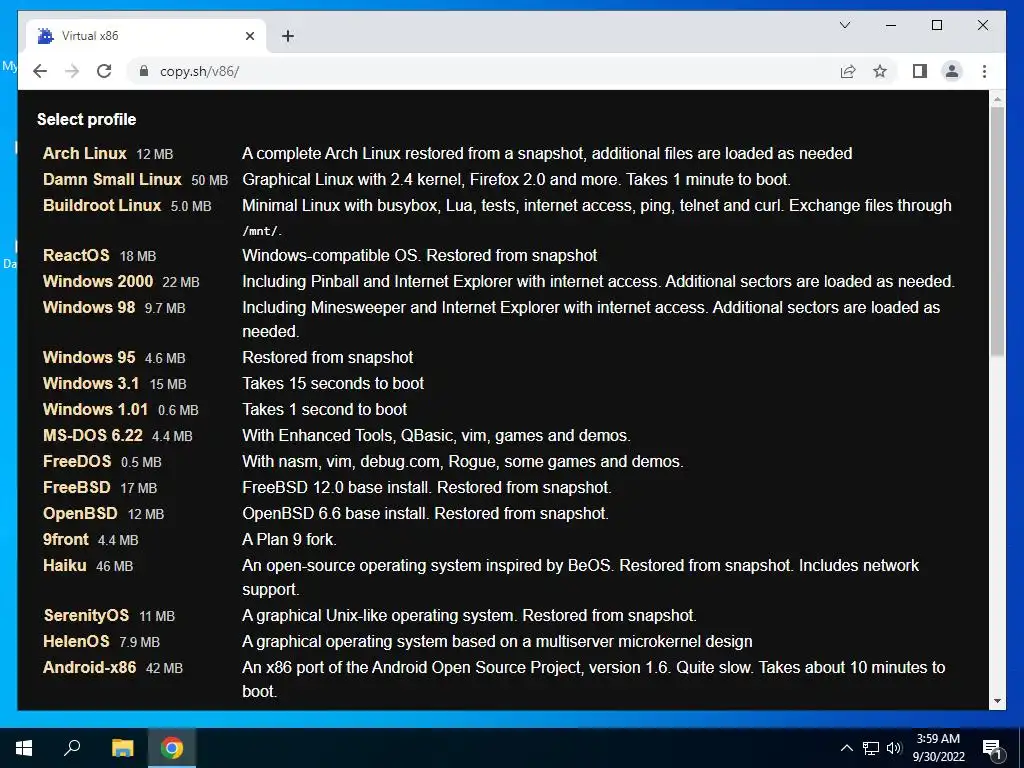
Task: Open File Explorer from the taskbar
Action: [122, 748]
